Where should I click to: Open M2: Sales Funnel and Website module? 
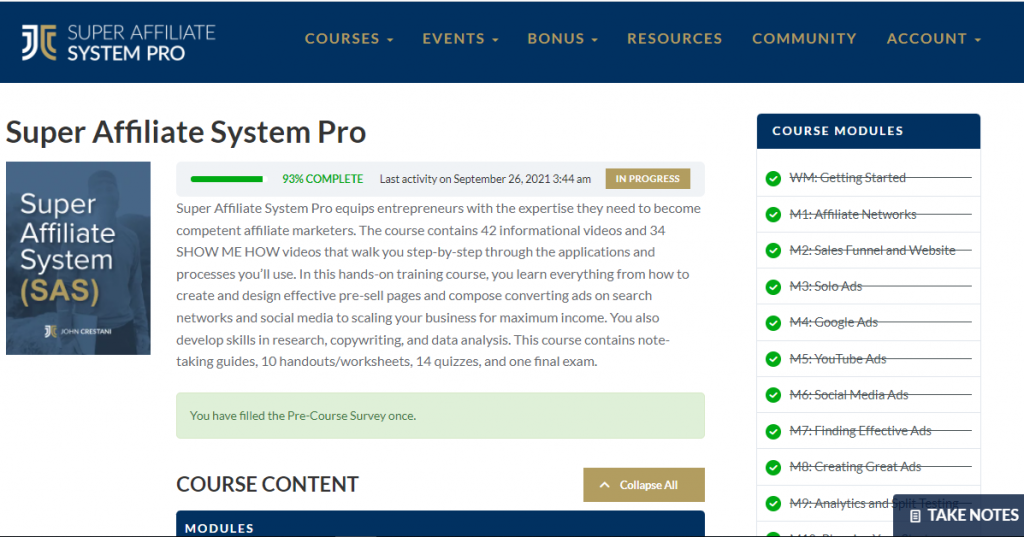872,250
